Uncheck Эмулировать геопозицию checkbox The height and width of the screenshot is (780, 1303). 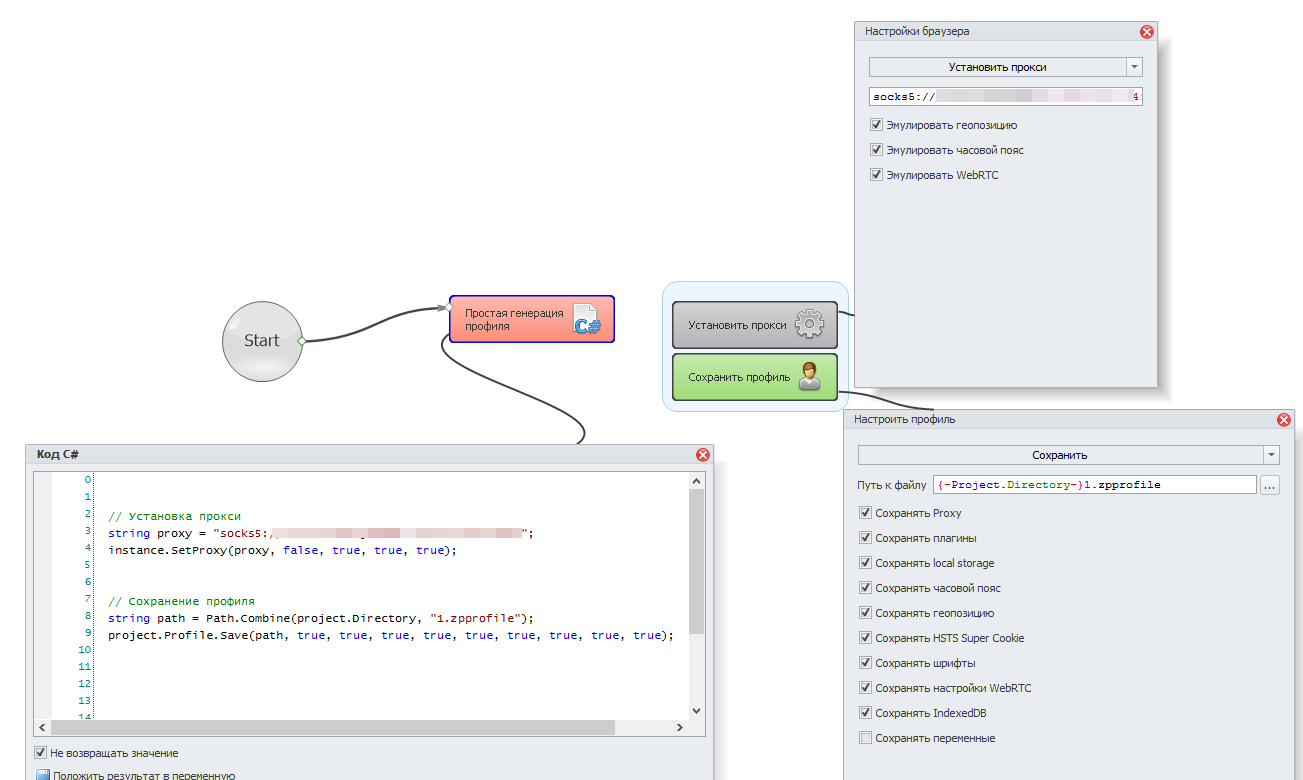[x=877, y=126]
